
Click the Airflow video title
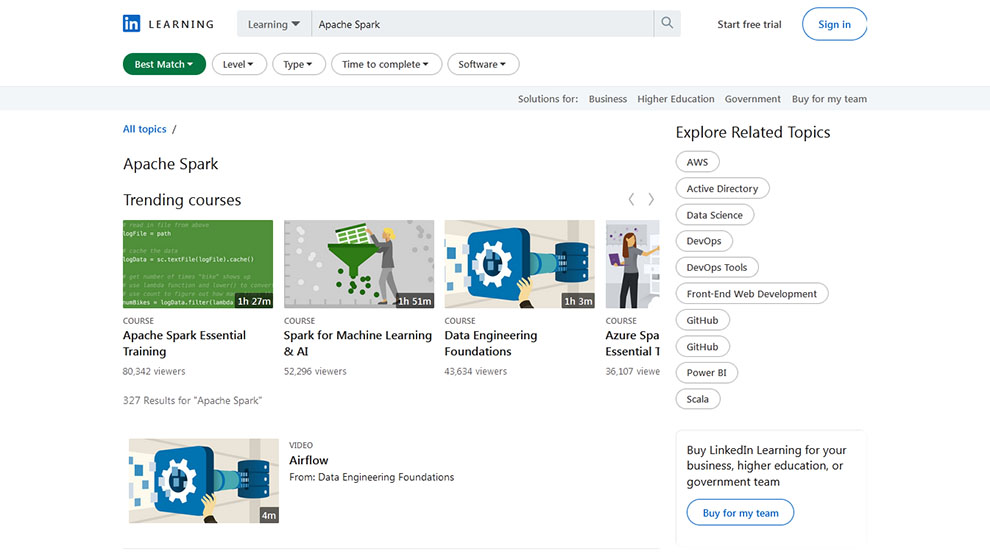coord(309,460)
